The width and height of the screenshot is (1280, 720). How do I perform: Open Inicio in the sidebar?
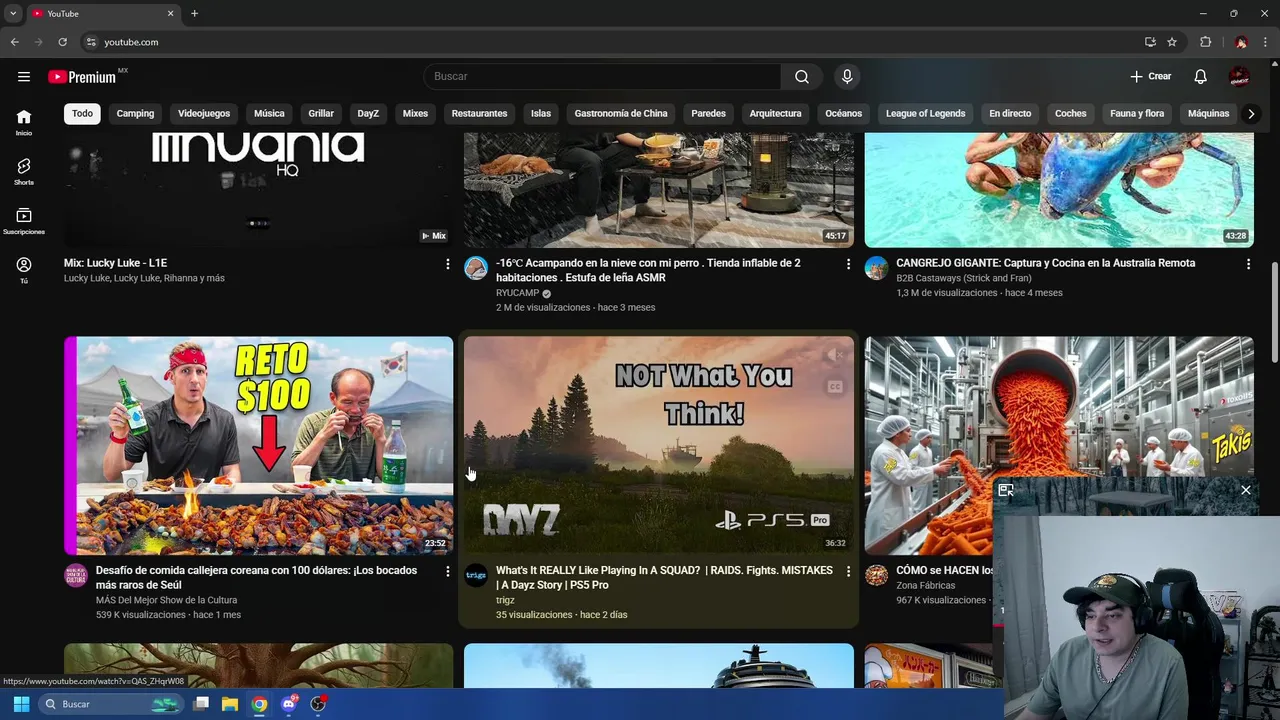[24, 122]
